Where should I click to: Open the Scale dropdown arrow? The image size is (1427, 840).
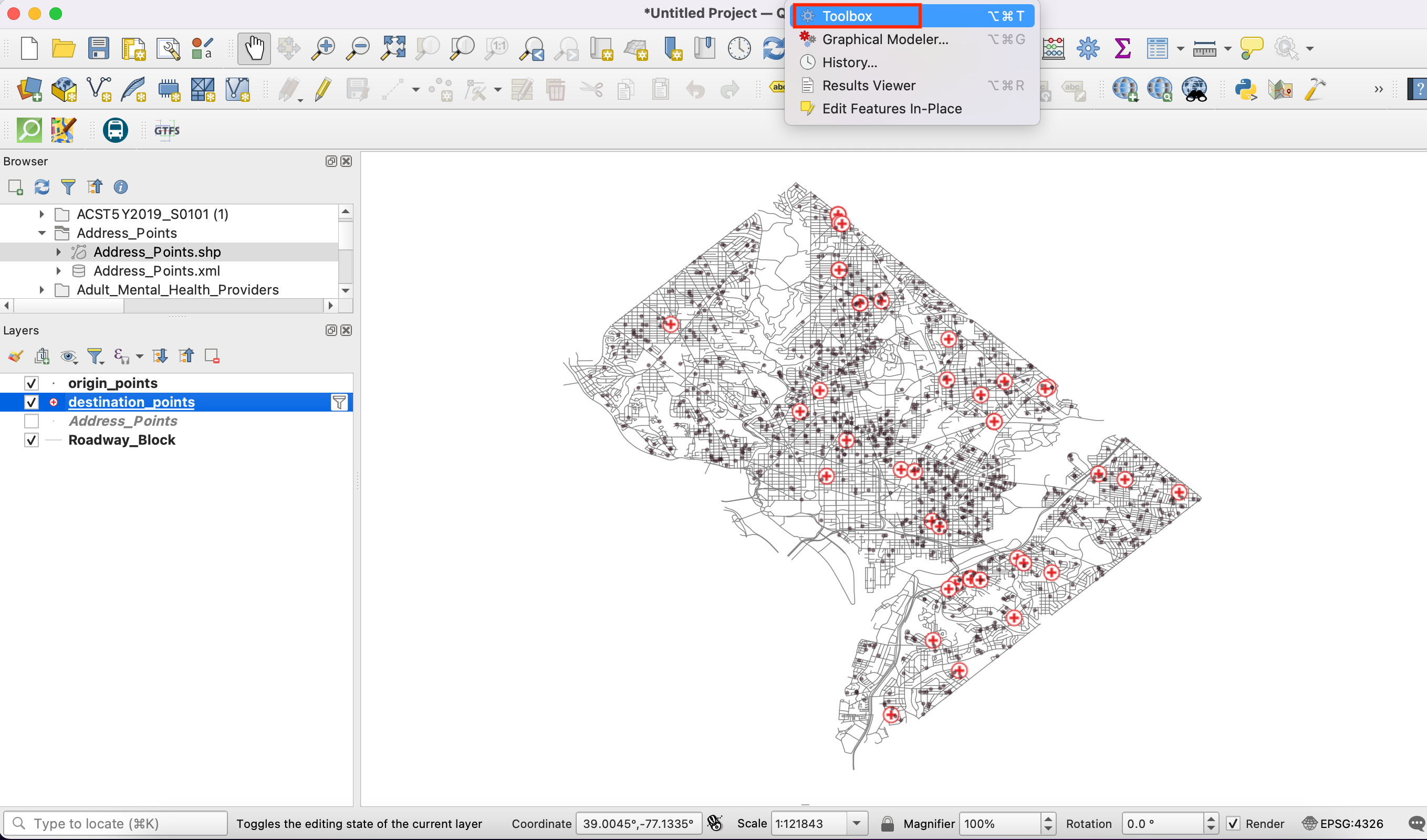[857, 824]
